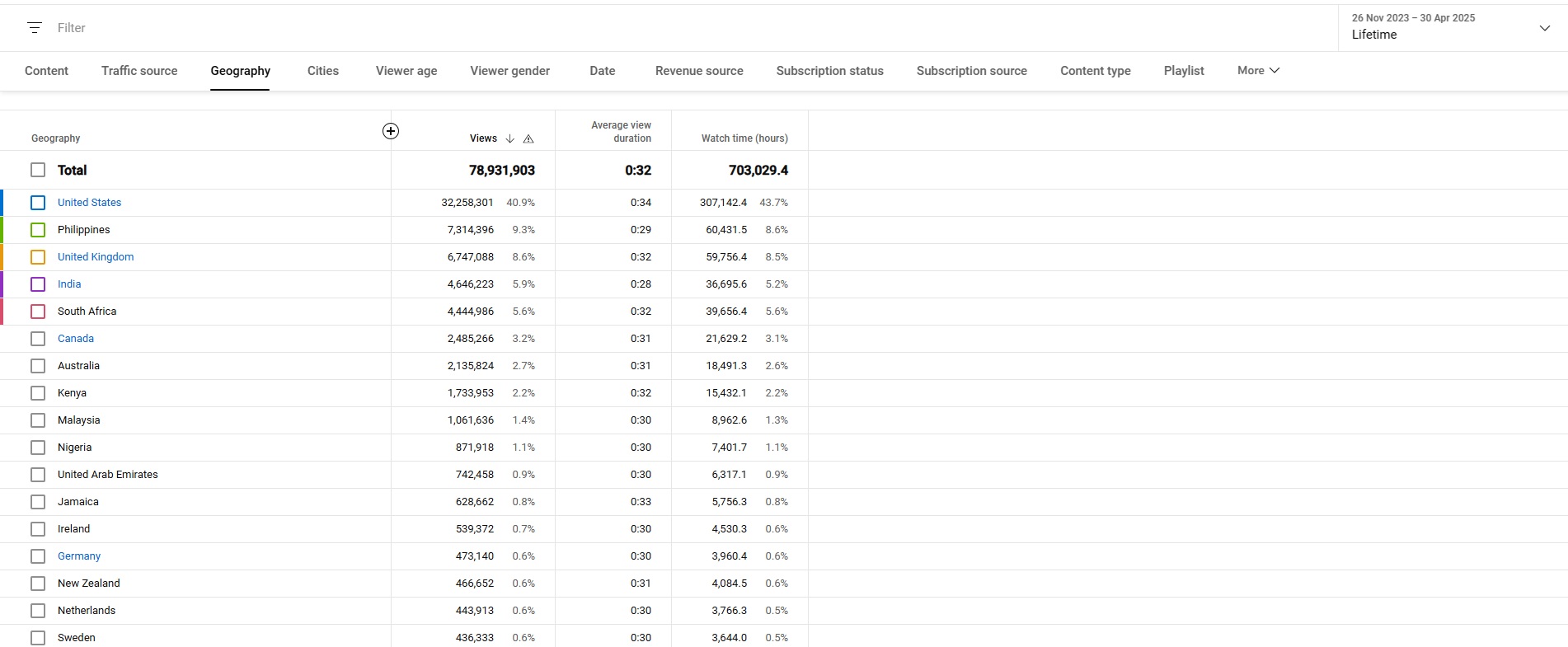Open the Germany geography link

(x=79, y=556)
